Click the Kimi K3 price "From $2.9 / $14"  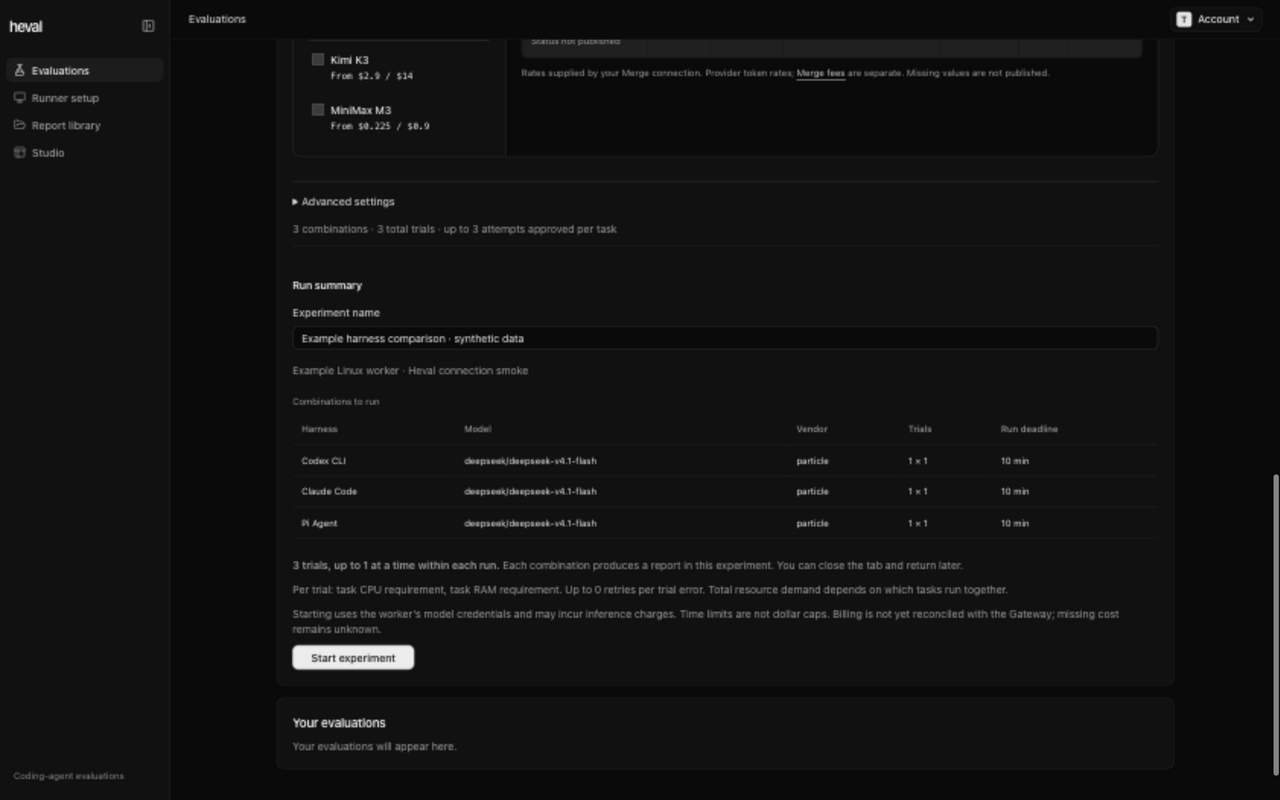coord(372,76)
